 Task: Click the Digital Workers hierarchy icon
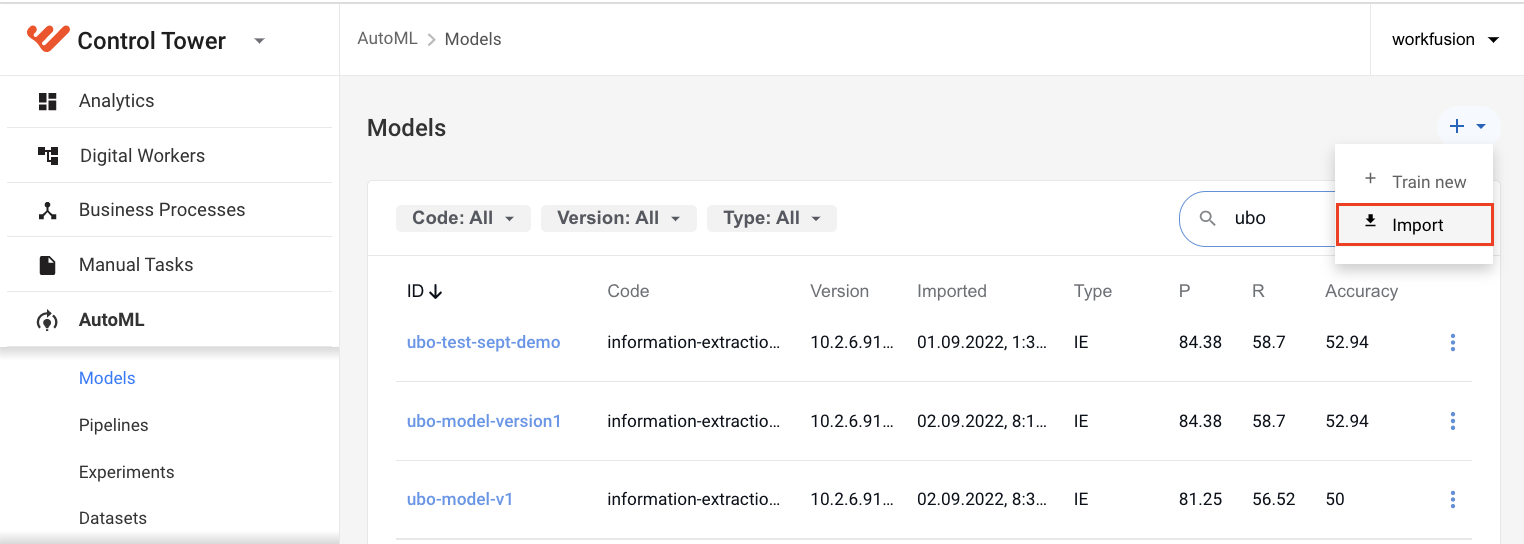pos(47,155)
